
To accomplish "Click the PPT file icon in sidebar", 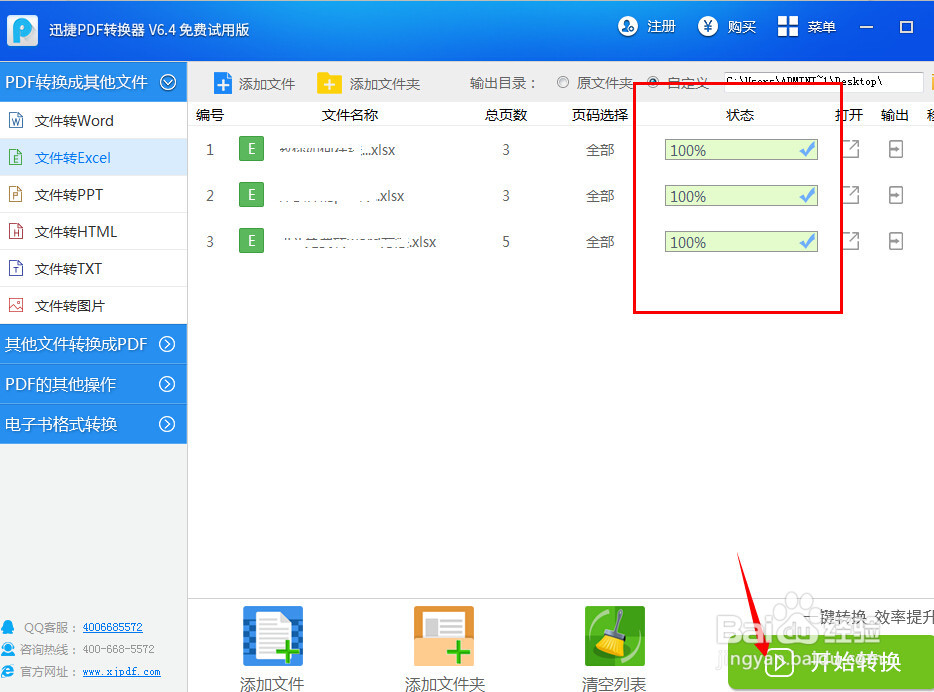I will pos(16,195).
